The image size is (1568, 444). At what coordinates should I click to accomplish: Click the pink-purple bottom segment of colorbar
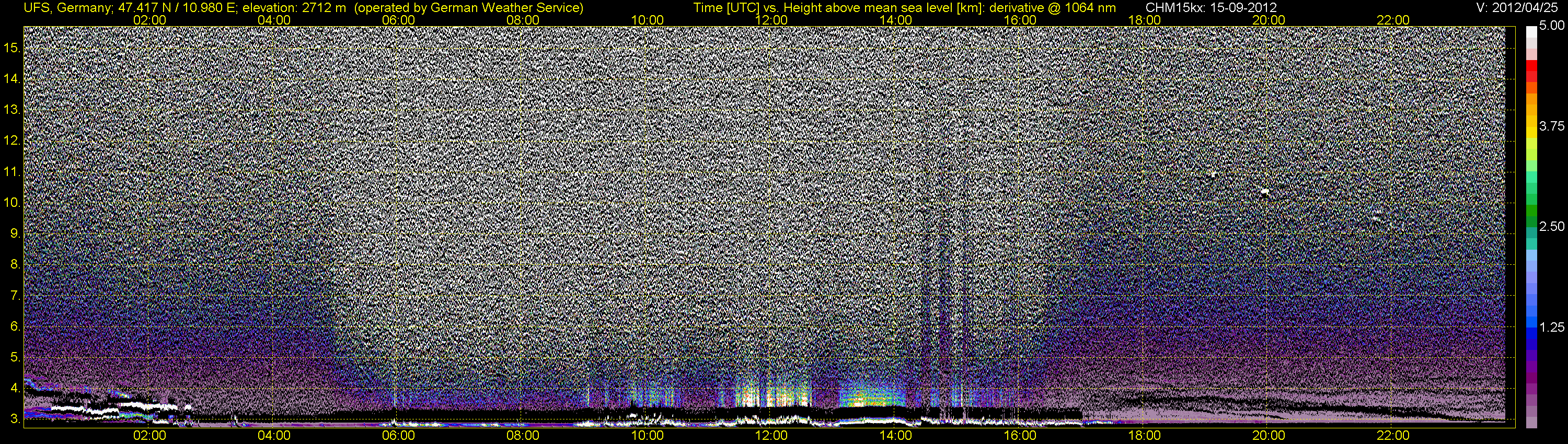pyautogui.click(x=1531, y=422)
